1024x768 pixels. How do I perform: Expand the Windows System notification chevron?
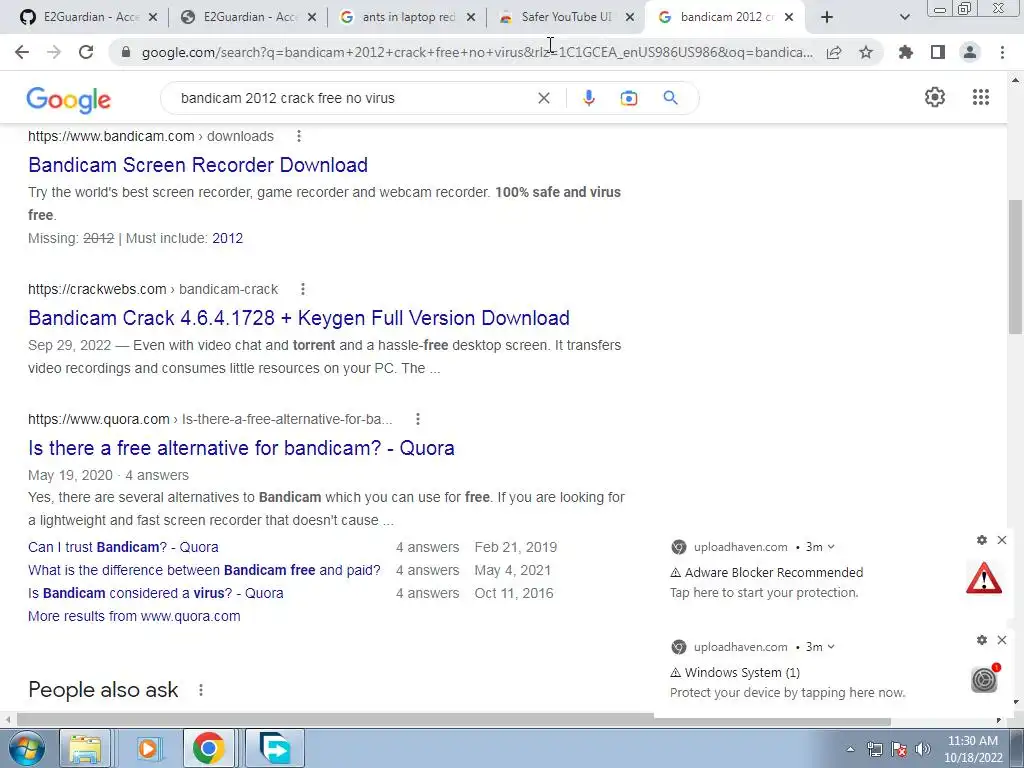tap(831, 647)
